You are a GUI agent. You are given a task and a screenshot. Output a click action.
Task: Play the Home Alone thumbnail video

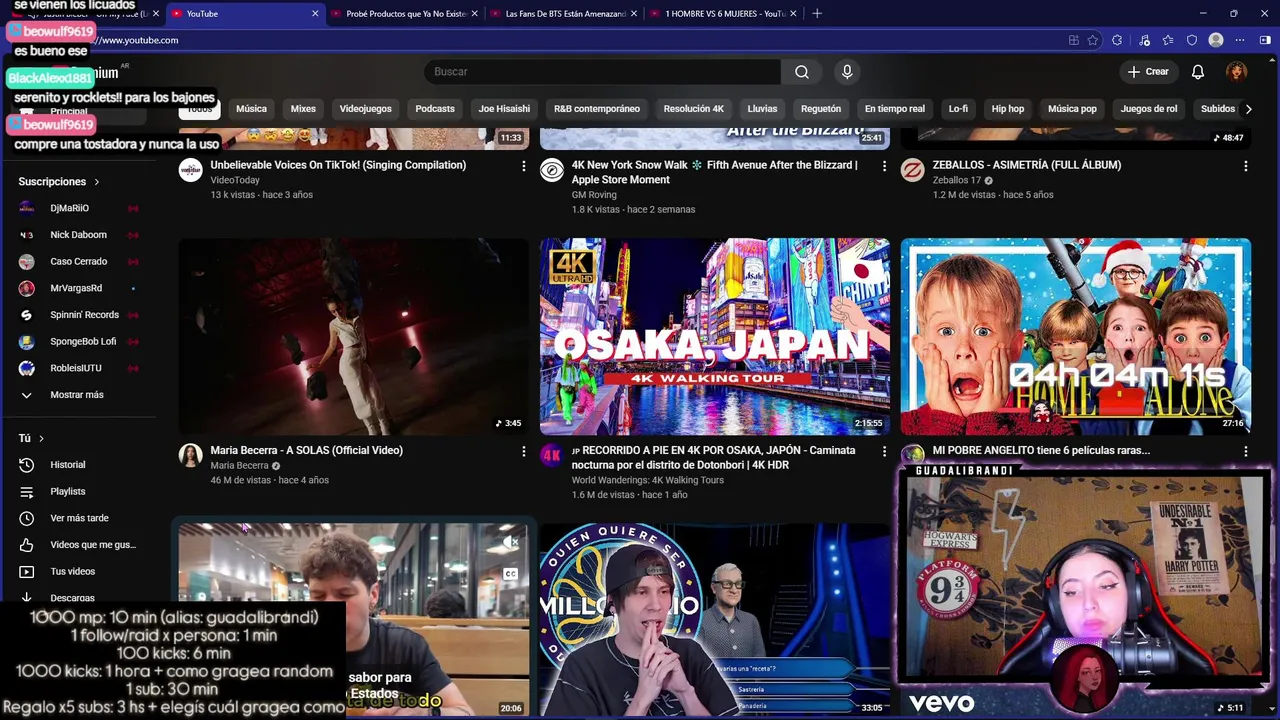coord(1076,337)
